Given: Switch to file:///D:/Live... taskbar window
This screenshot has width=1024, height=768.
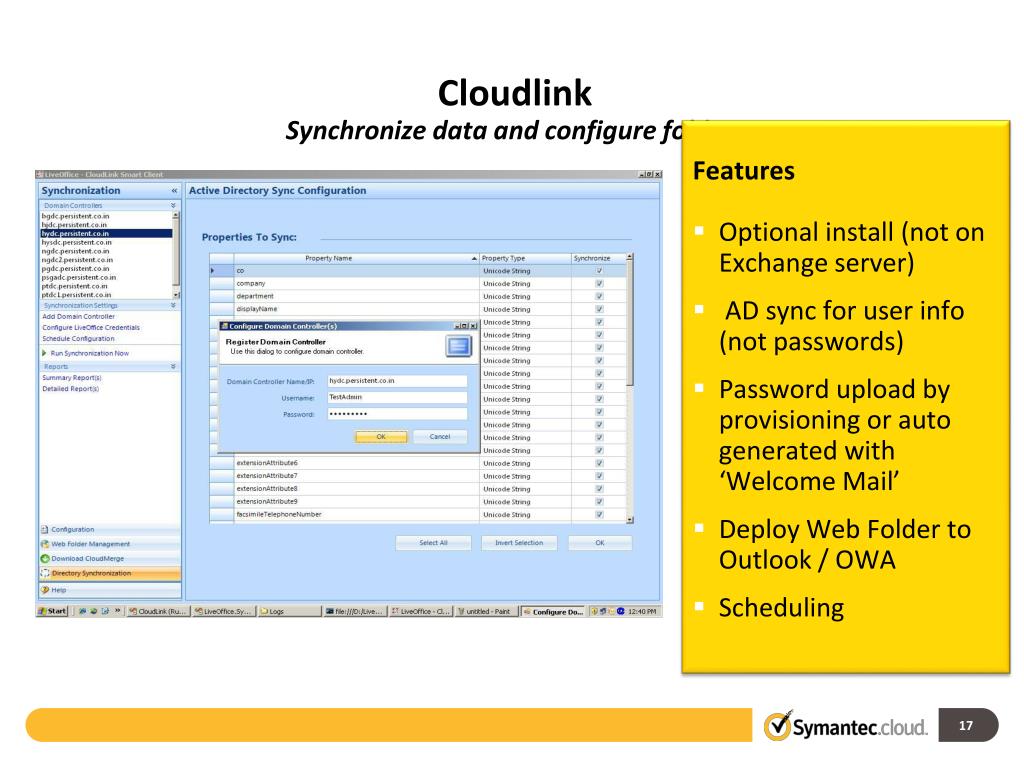Looking at the screenshot, I should coord(355,611).
